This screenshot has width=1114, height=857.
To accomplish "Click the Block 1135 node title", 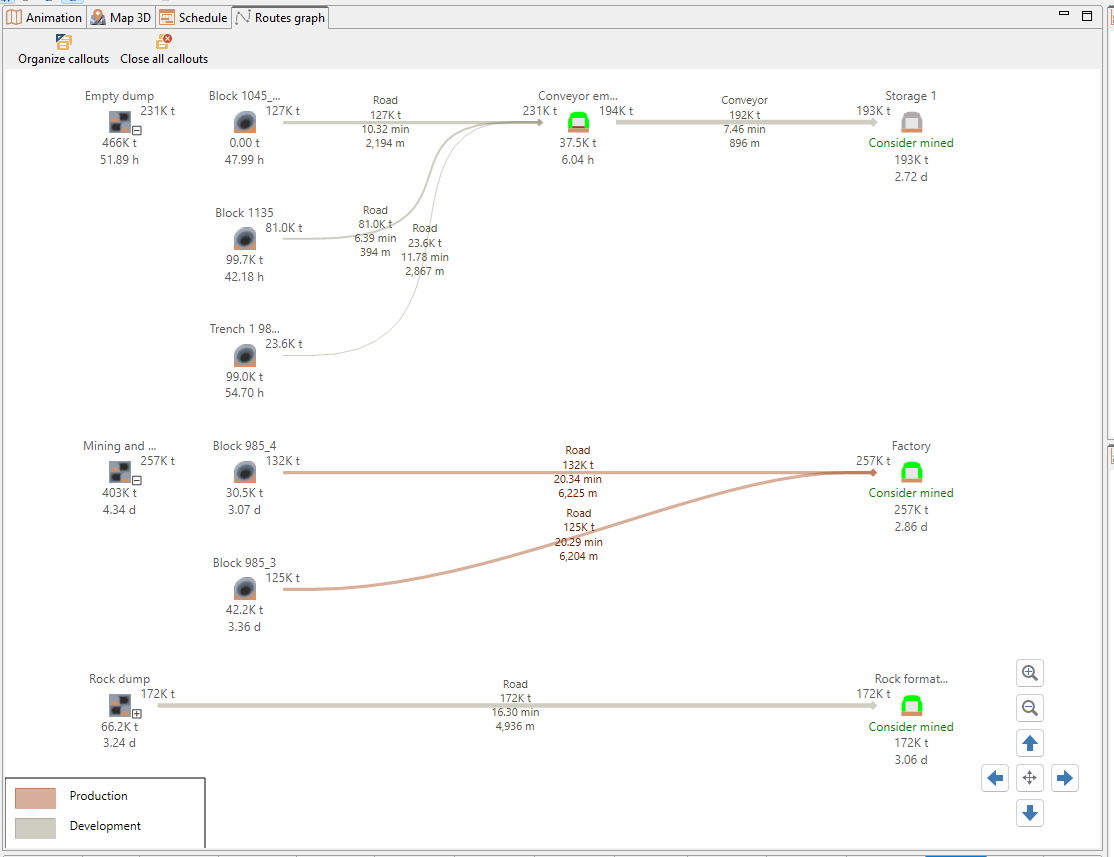I will pos(244,213).
